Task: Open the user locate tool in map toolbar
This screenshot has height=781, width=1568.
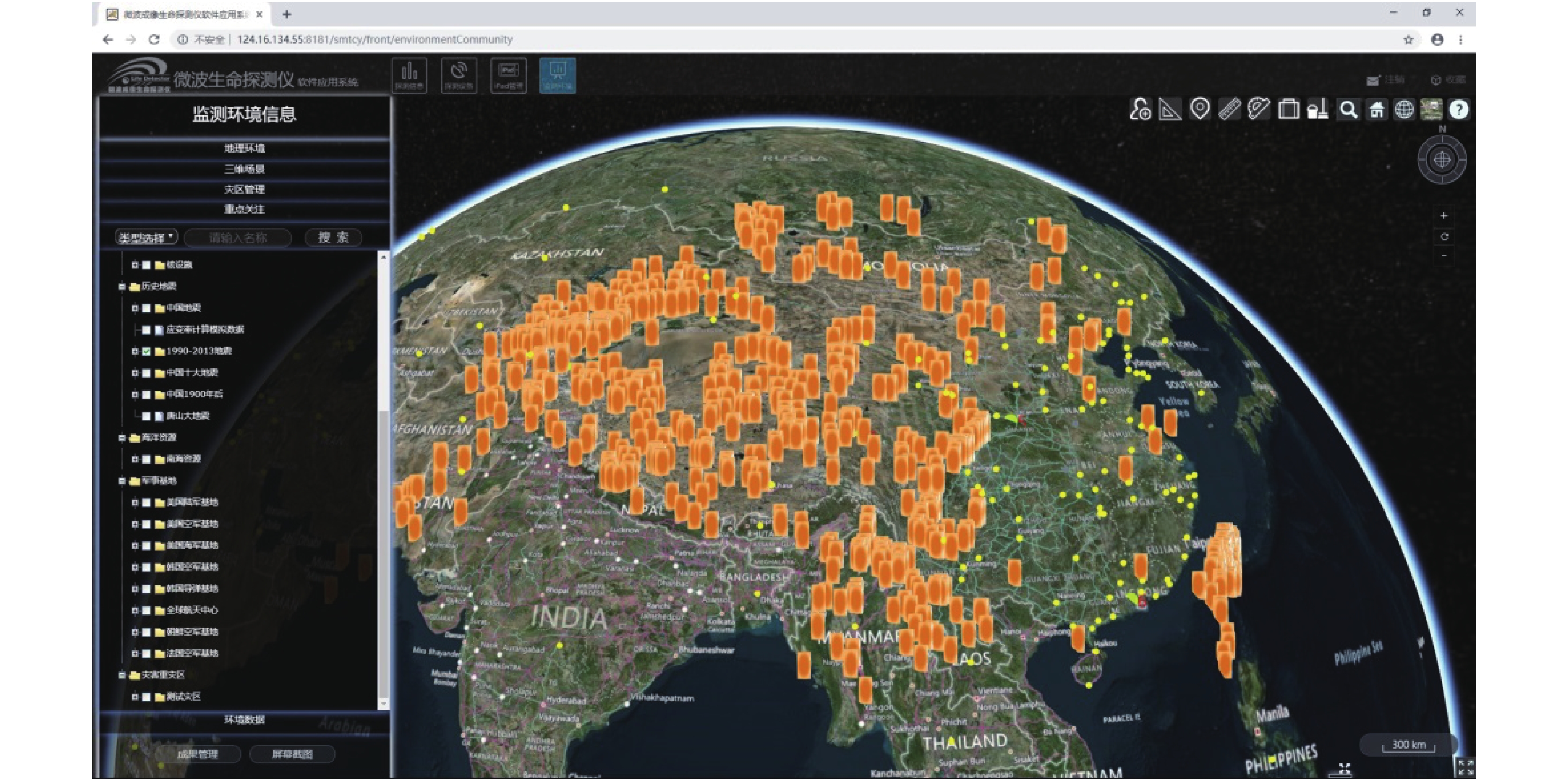Action: [x=1140, y=110]
